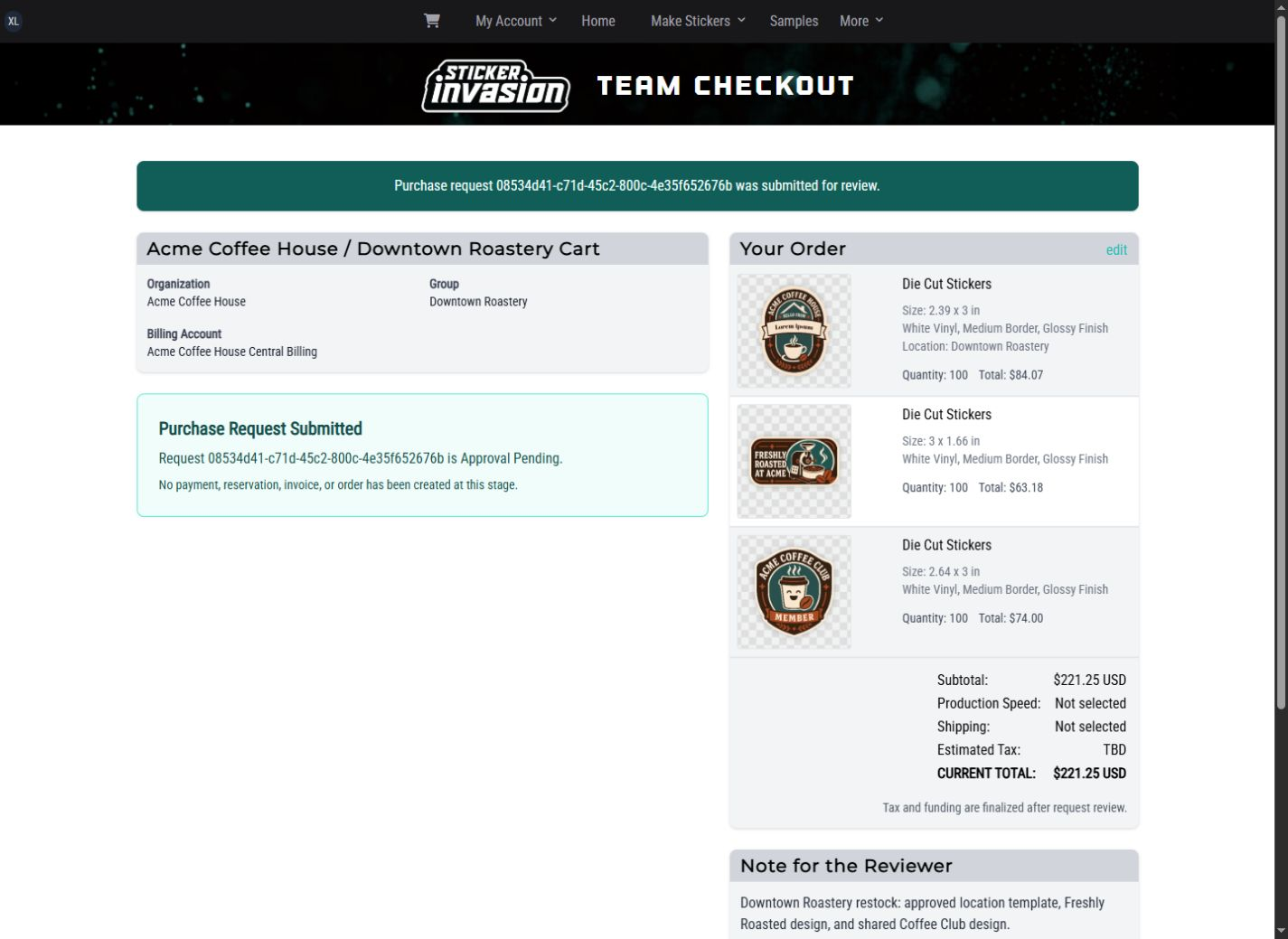
Task: Go to the Home page
Action: [x=598, y=21]
